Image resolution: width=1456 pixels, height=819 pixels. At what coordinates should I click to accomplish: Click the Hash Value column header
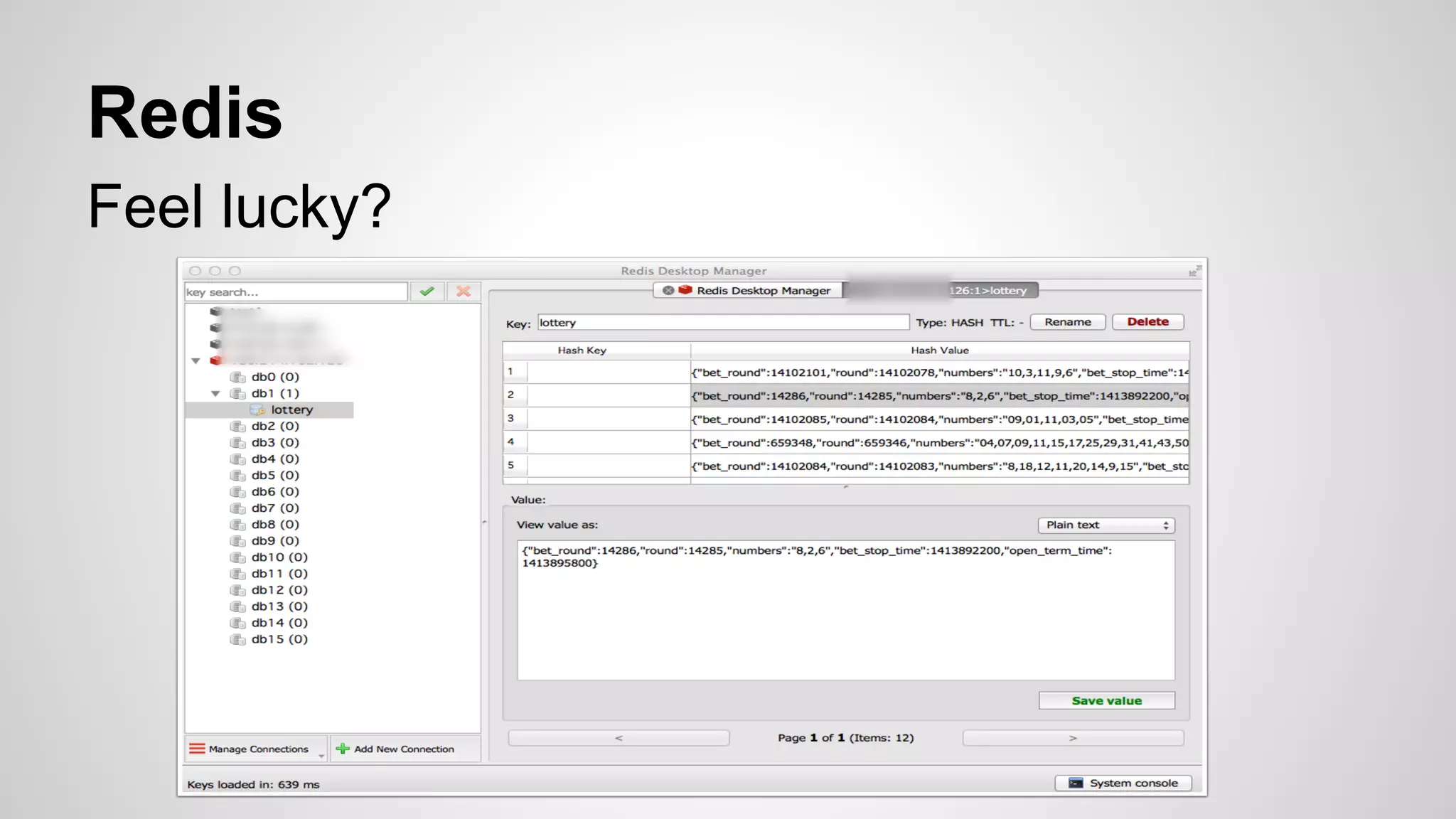click(x=940, y=350)
